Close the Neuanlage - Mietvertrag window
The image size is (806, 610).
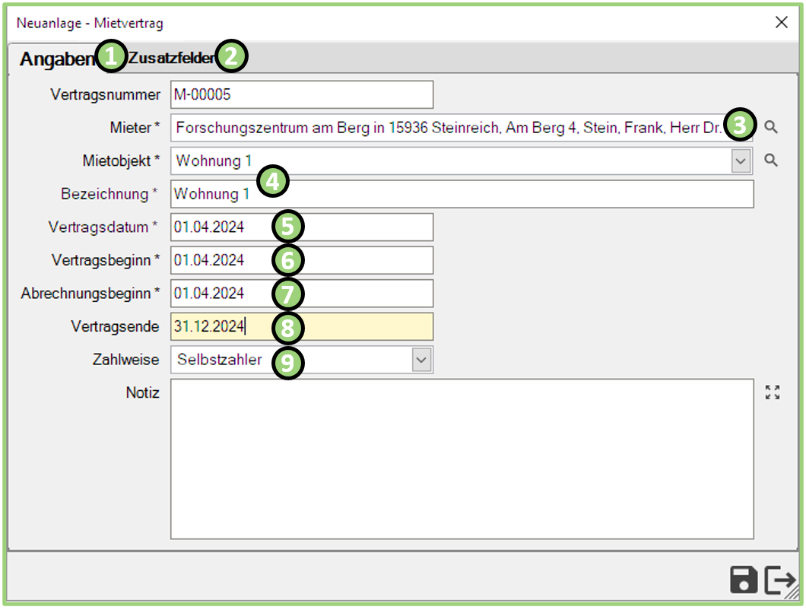781,22
